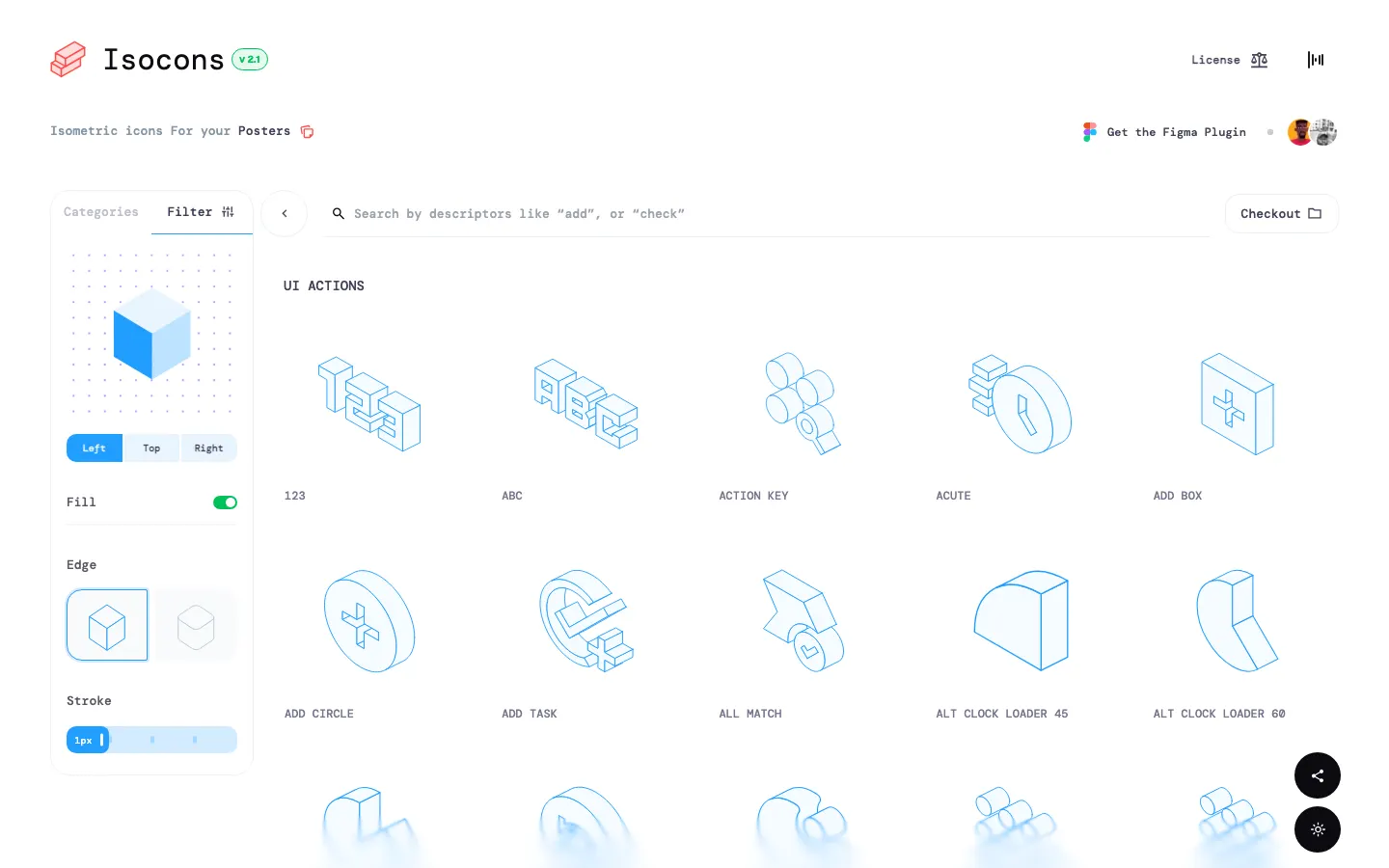Image resolution: width=1389 pixels, height=868 pixels.
Task: Select the Acute clock icon
Action: 1021,404
